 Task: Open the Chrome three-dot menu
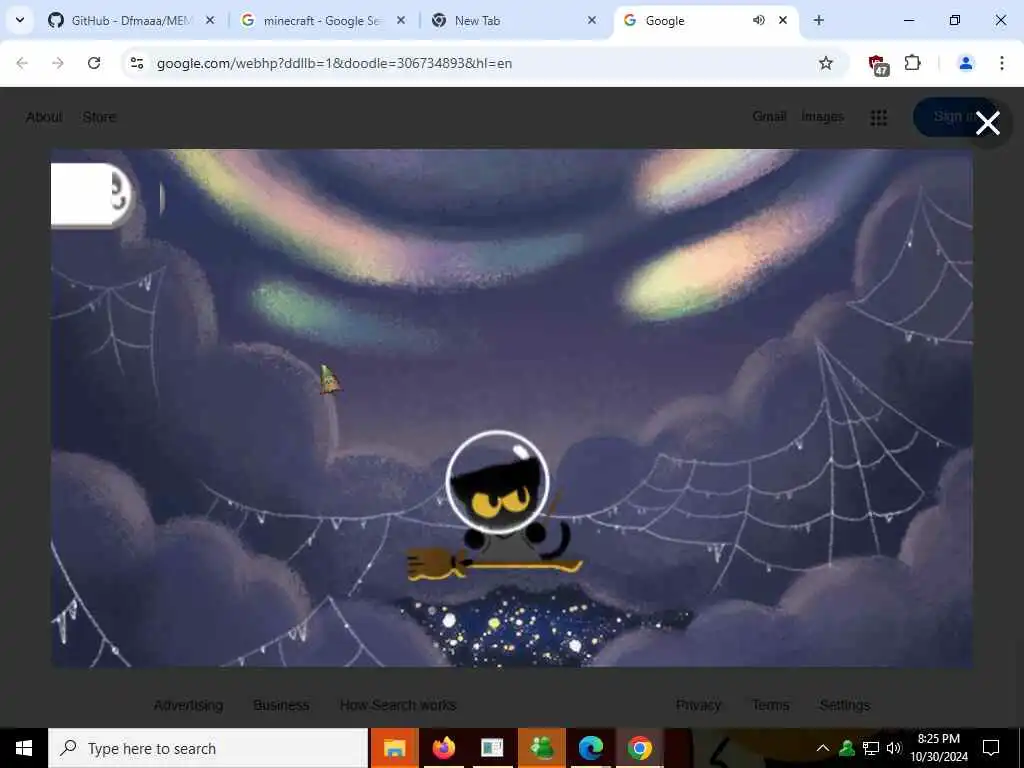coord(1002,63)
